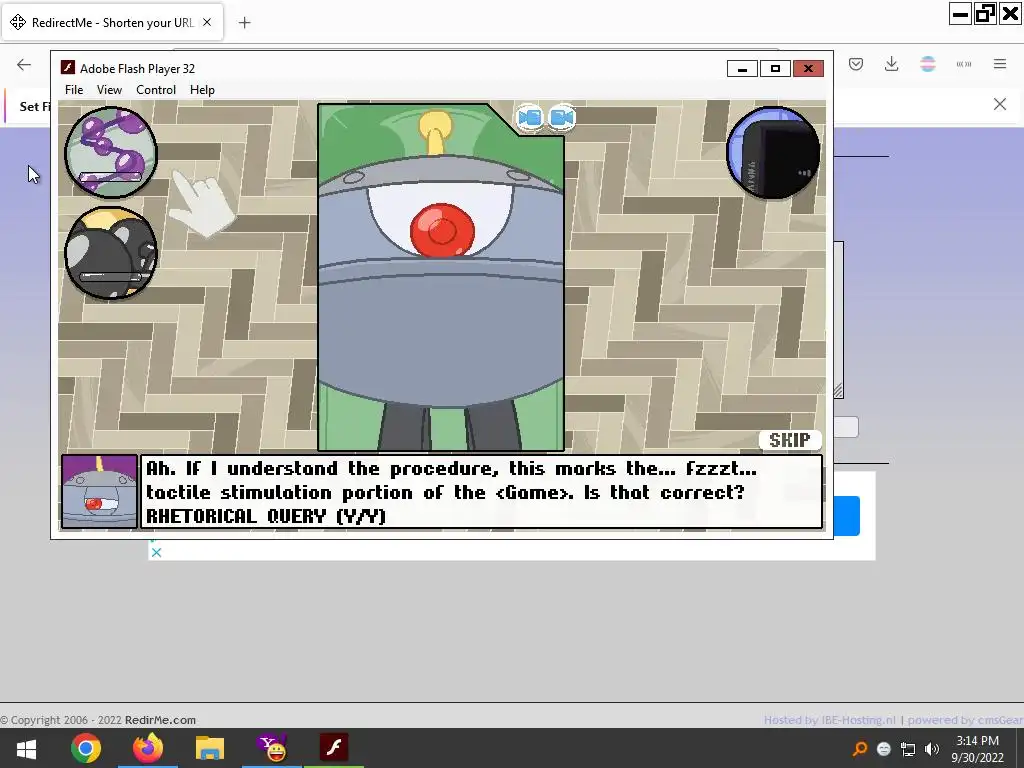Click the black box icon in blue circle
The height and width of the screenshot is (768, 1024).
click(774, 153)
